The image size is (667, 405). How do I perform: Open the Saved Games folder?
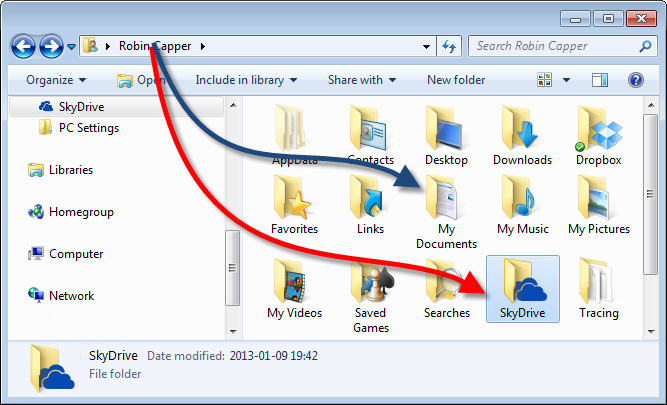pos(370,290)
